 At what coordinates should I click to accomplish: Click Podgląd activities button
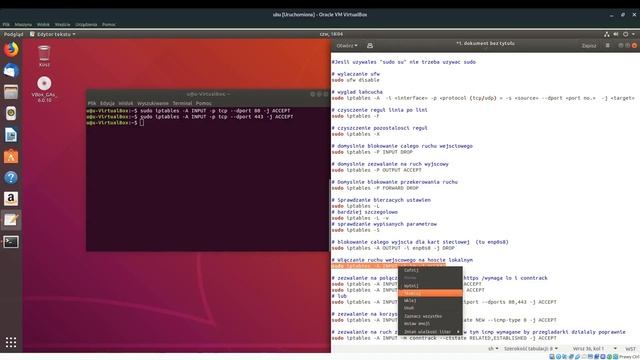click(13, 34)
